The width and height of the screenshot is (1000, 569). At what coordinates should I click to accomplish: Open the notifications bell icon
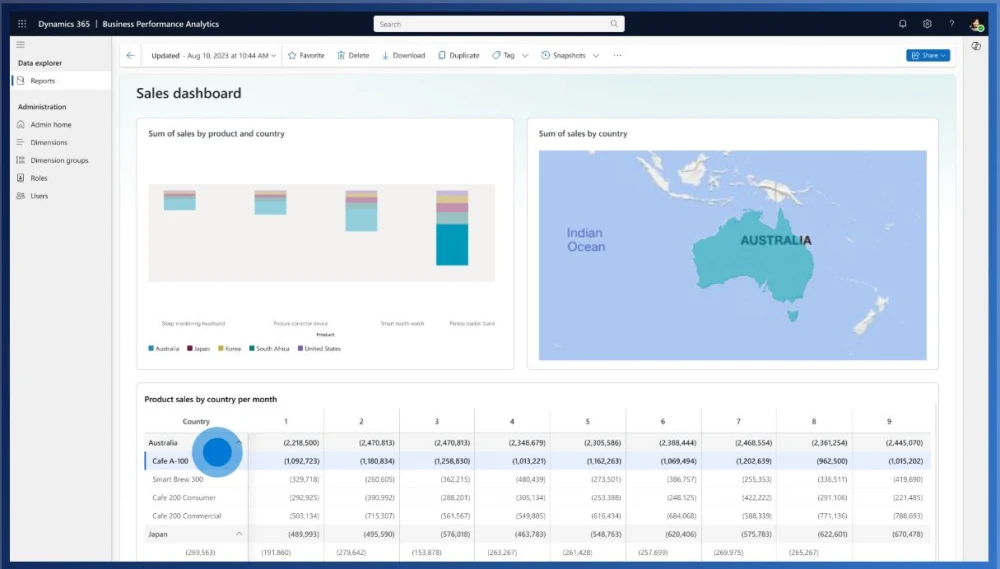[902, 24]
